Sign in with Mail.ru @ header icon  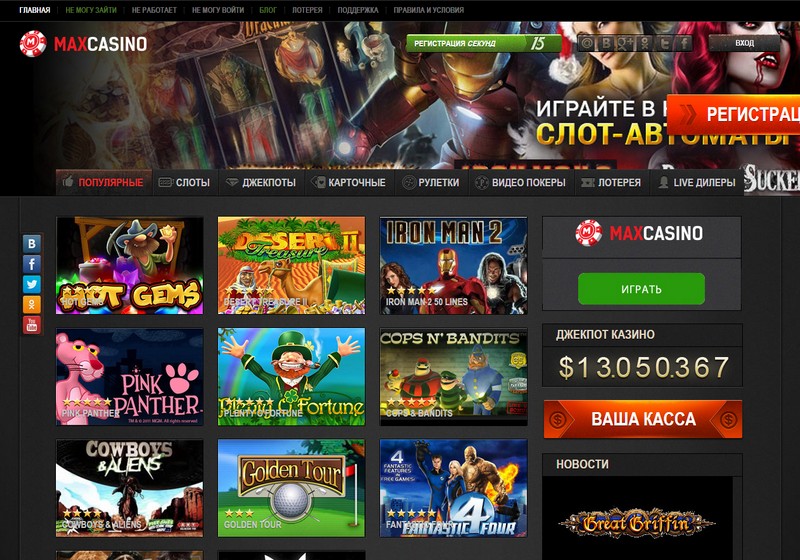click(x=587, y=43)
